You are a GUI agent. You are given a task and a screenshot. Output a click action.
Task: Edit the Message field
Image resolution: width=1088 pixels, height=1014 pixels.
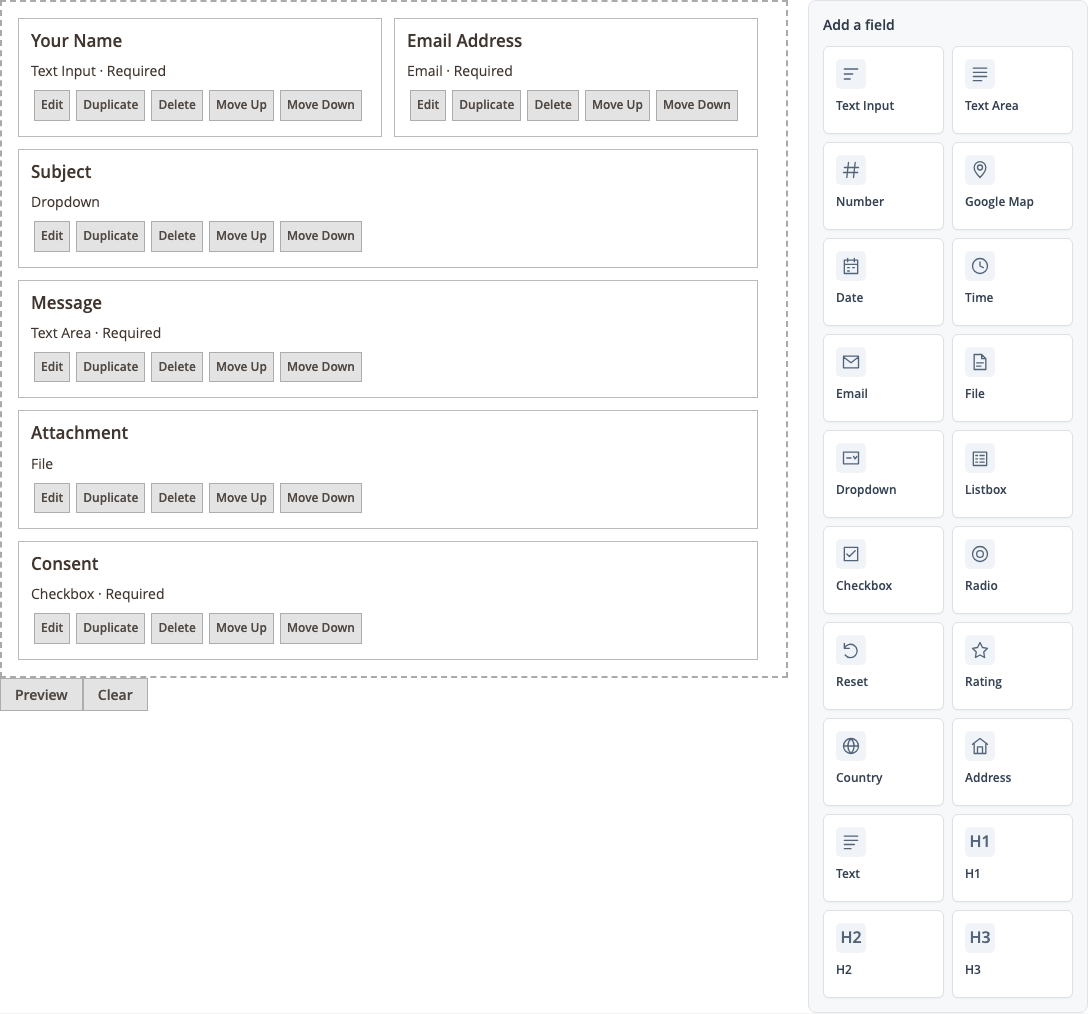point(52,366)
